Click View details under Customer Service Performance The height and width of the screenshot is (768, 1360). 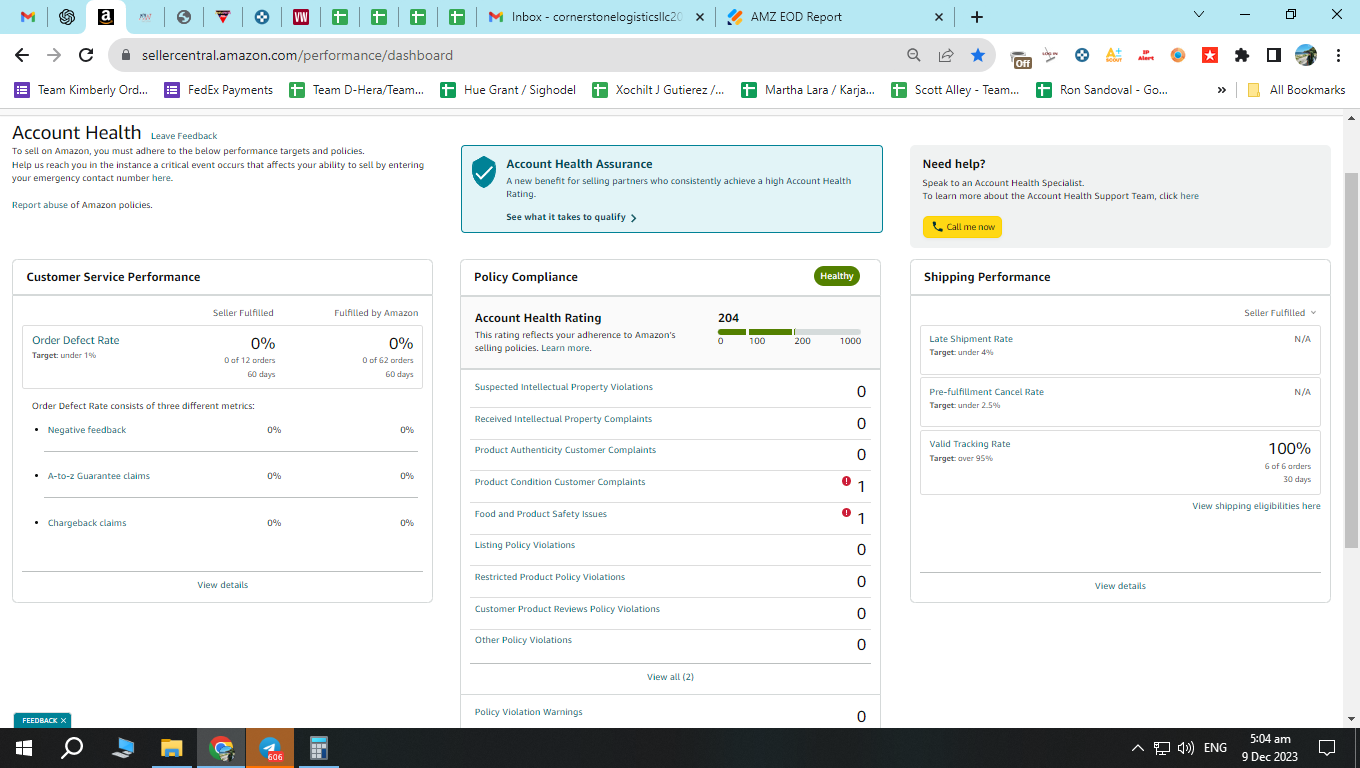pyautogui.click(x=222, y=585)
